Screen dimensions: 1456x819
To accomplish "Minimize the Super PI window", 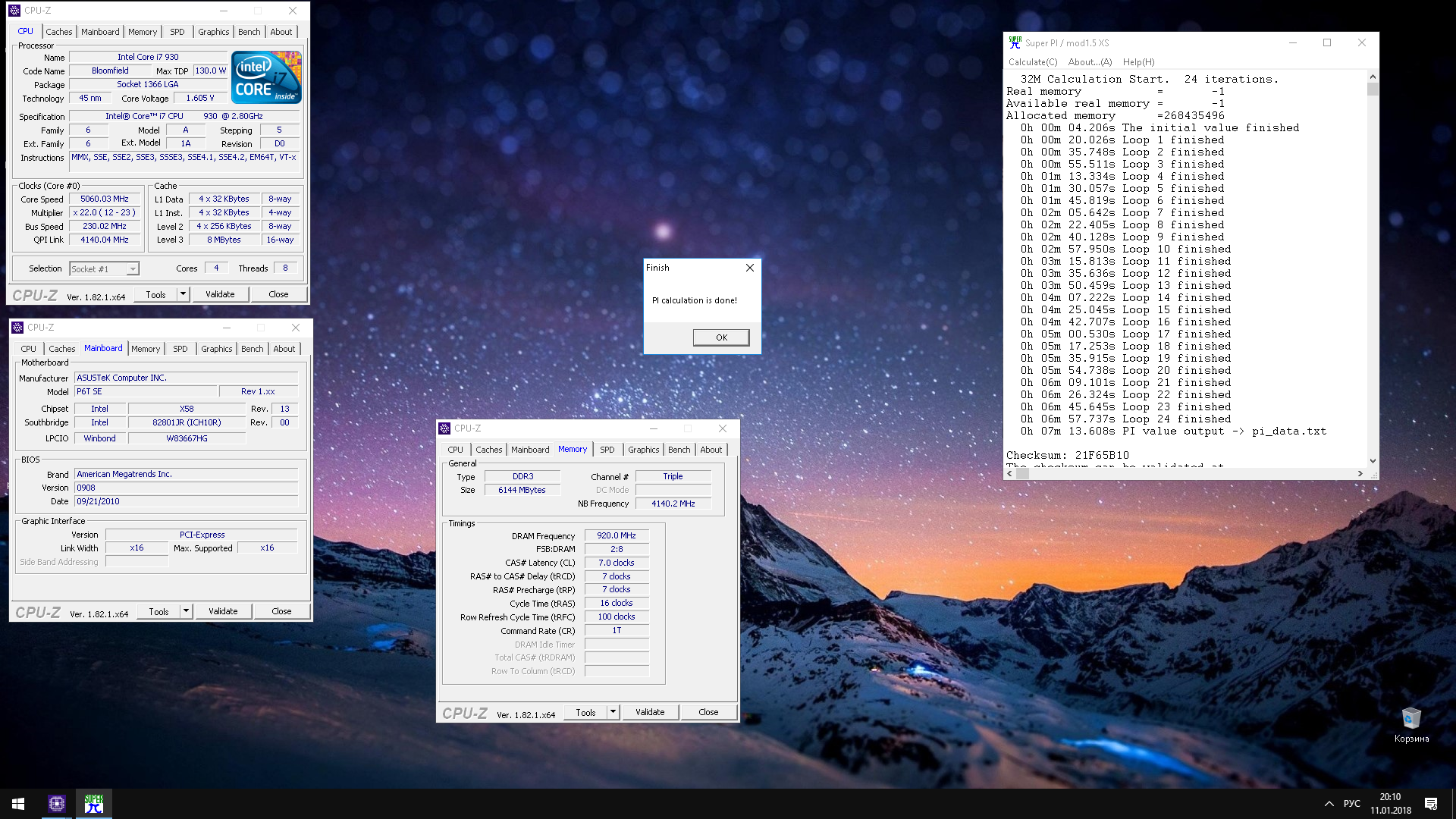I will point(1292,43).
